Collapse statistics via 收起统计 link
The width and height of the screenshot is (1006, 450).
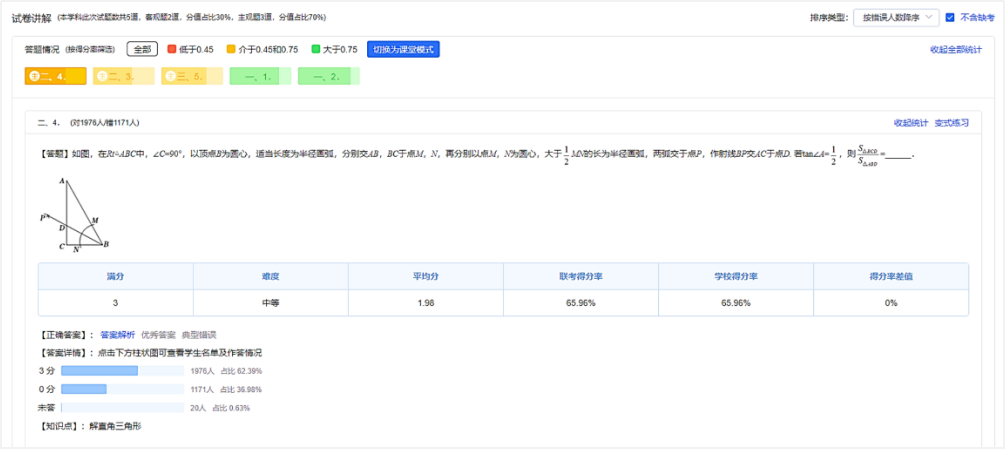click(910, 123)
